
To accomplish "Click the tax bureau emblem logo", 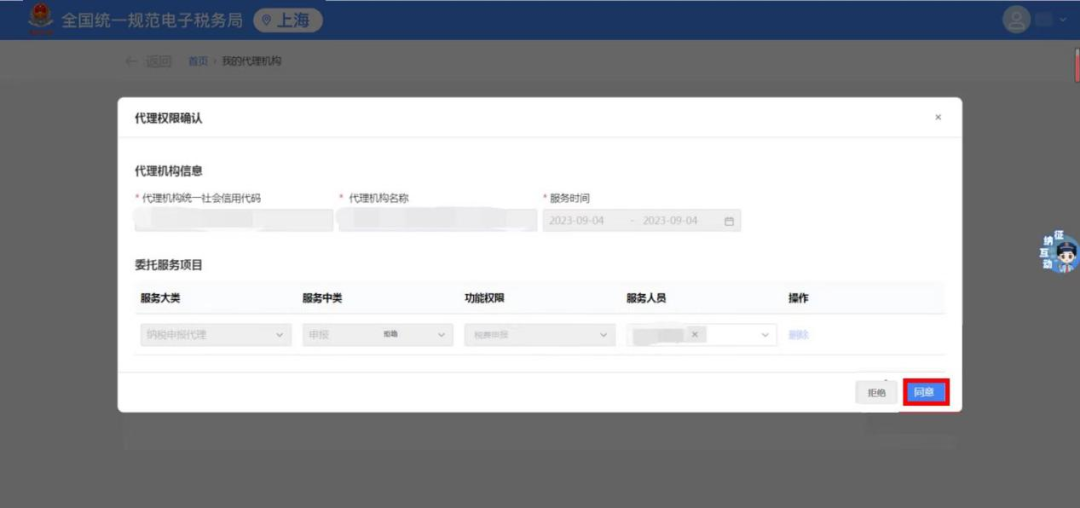I will pos(41,19).
